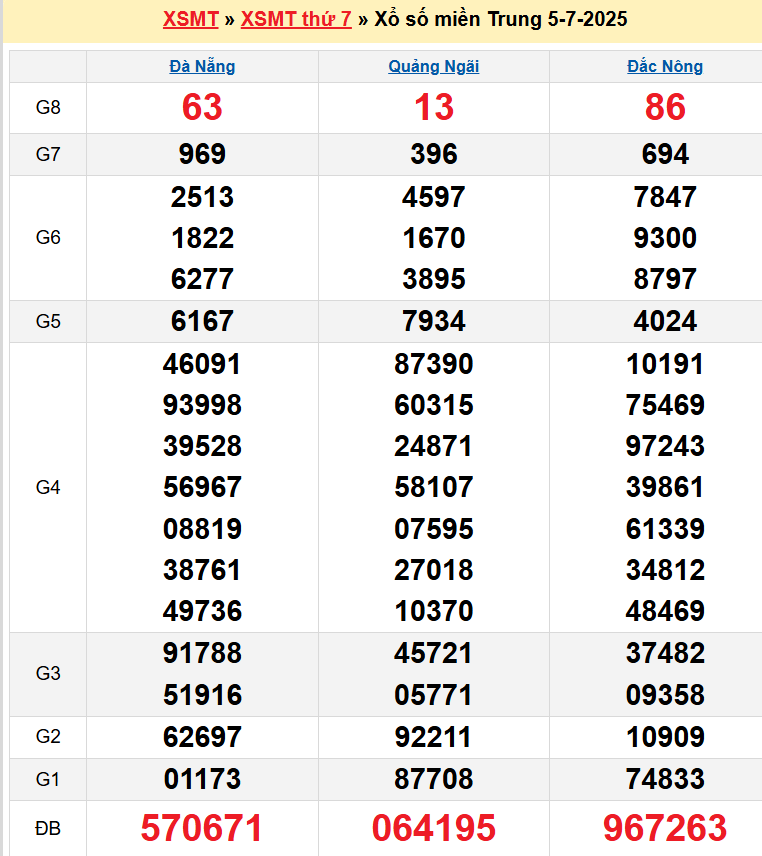Click Đắc Nông G8 result 86
The image size is (762, 856).
pos(665,107)
